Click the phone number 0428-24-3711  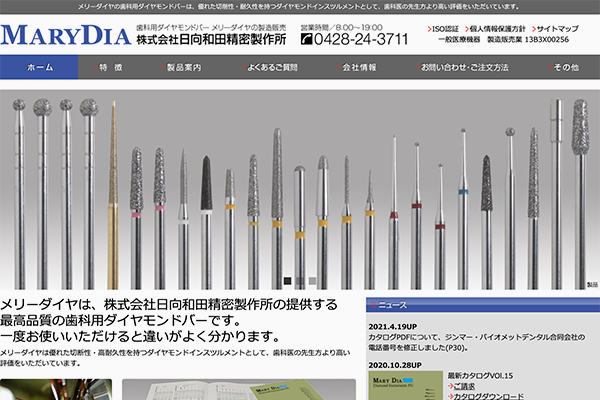[361, 39]
